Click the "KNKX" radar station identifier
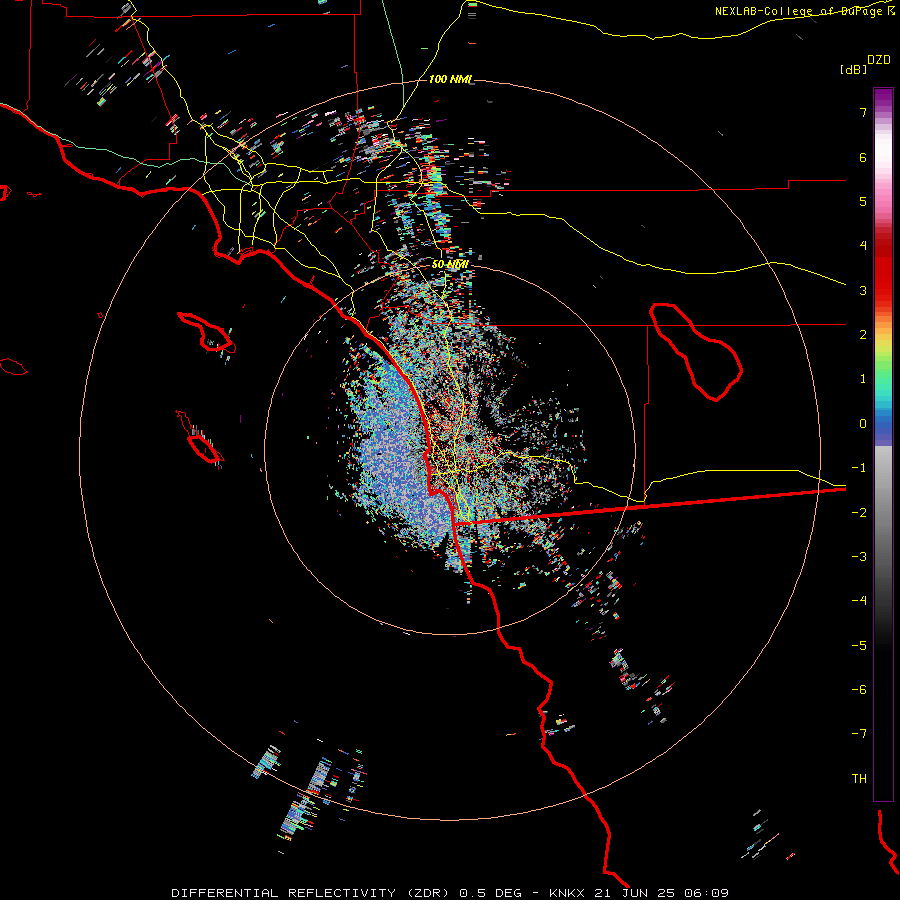Screen dimensions: 900x900 tap(567, 893)
